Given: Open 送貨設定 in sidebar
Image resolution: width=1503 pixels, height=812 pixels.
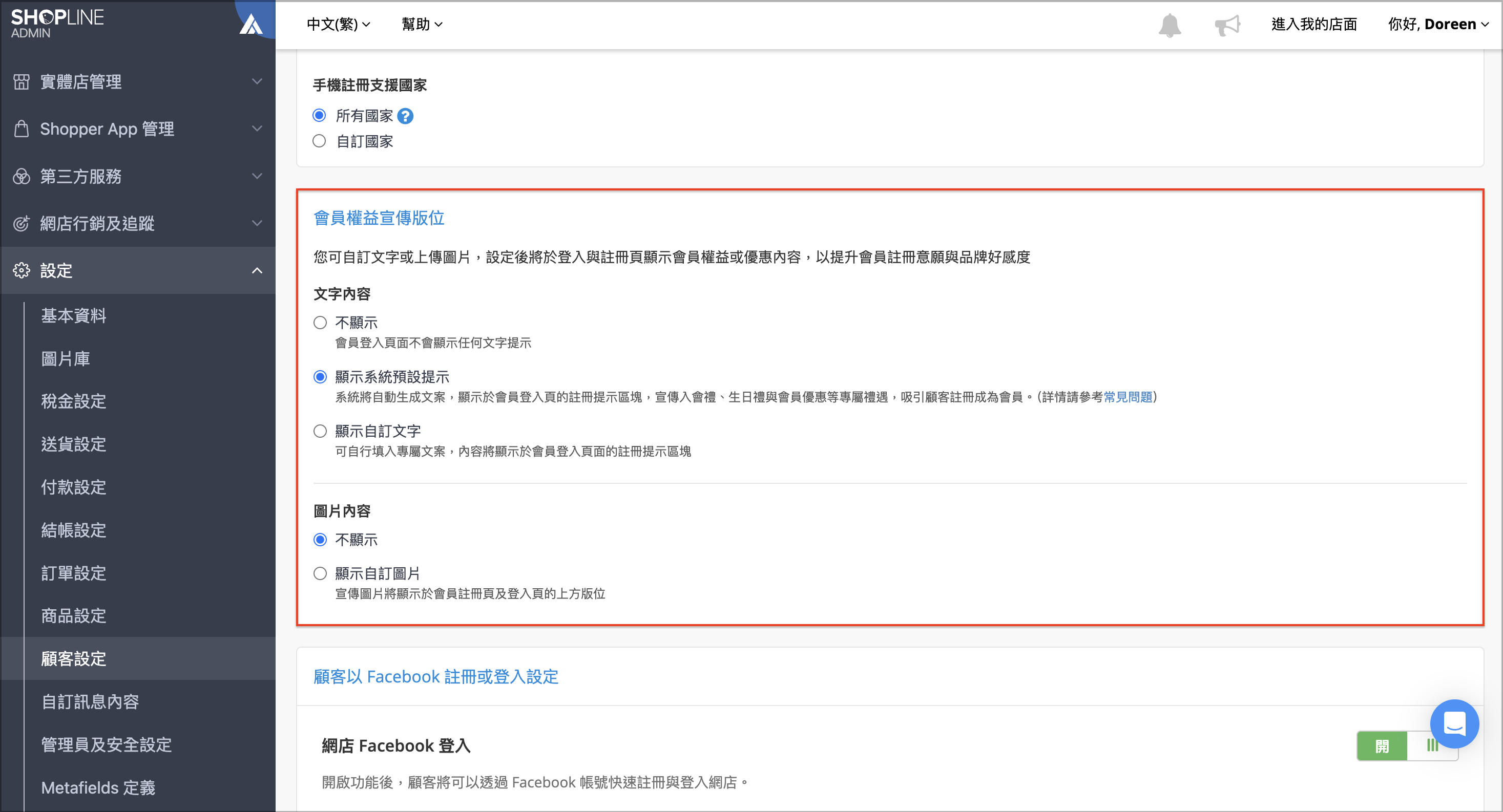Looking at the screenshot, I should (x=74, y=444).
